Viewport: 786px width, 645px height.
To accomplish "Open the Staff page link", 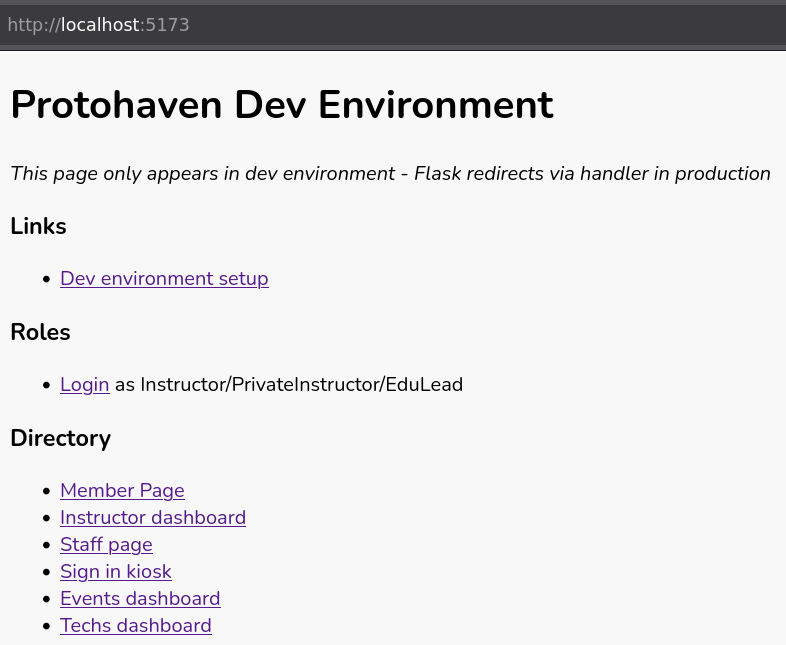I will point(106,545).
